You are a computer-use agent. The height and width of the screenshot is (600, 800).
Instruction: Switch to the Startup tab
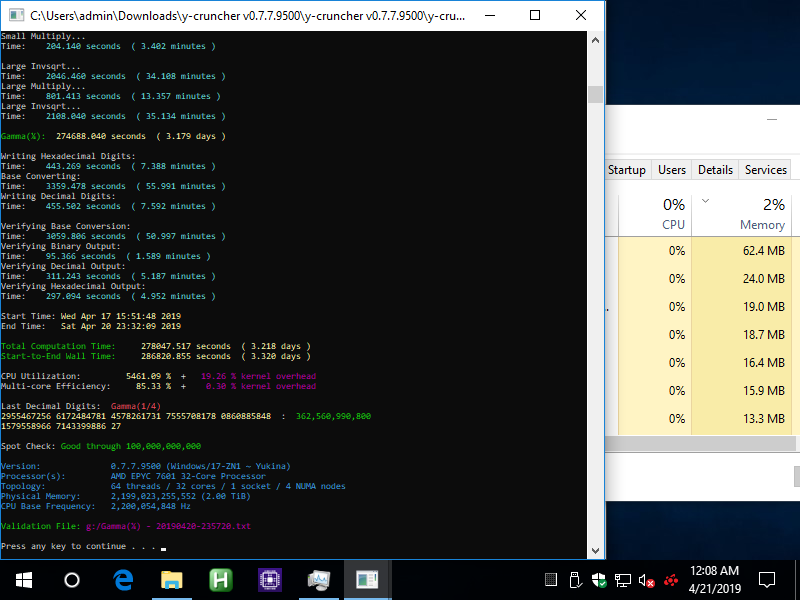627,170
